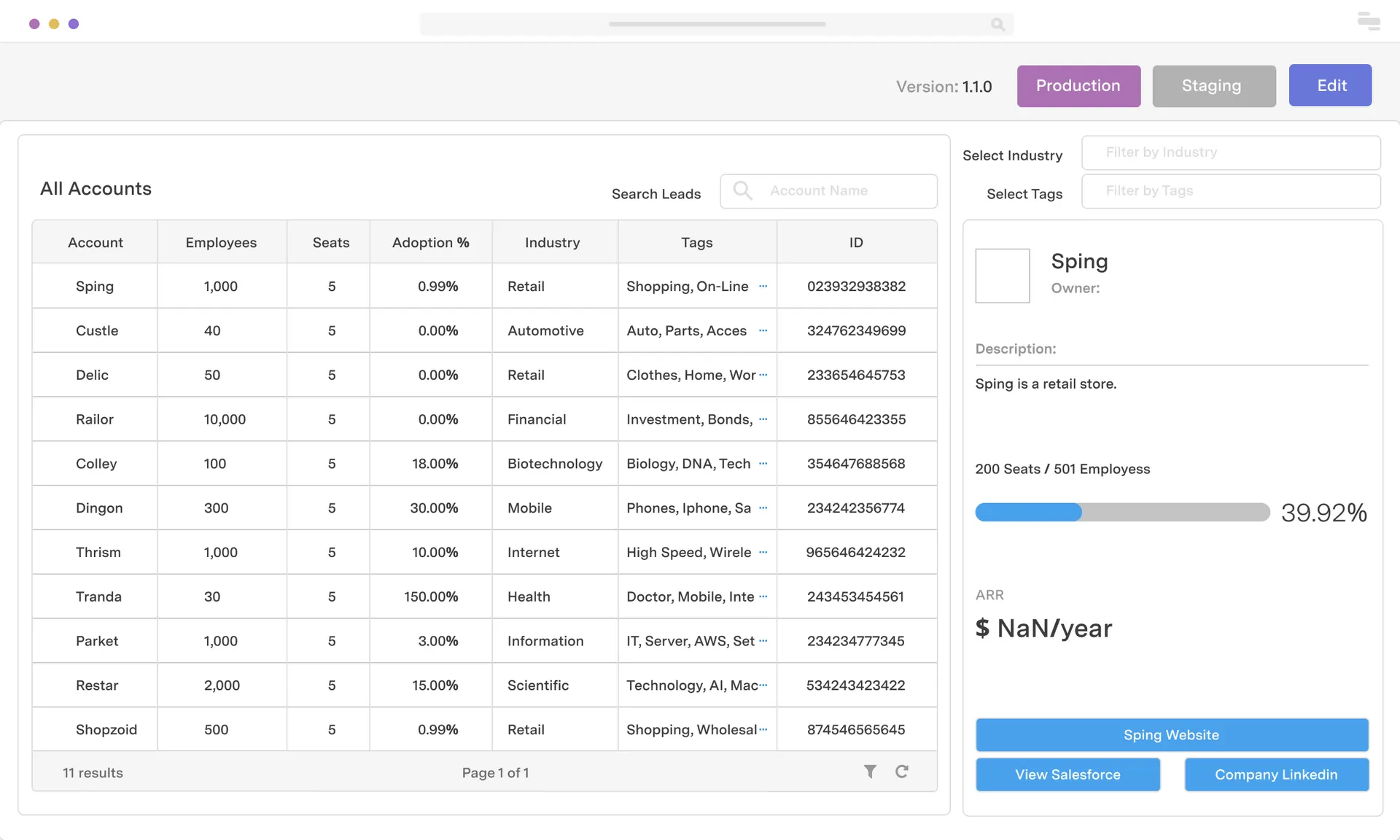The width and height of the screenshot is (1400, 840).
Task: Select the Tranda account row
Action: [484, 596]
